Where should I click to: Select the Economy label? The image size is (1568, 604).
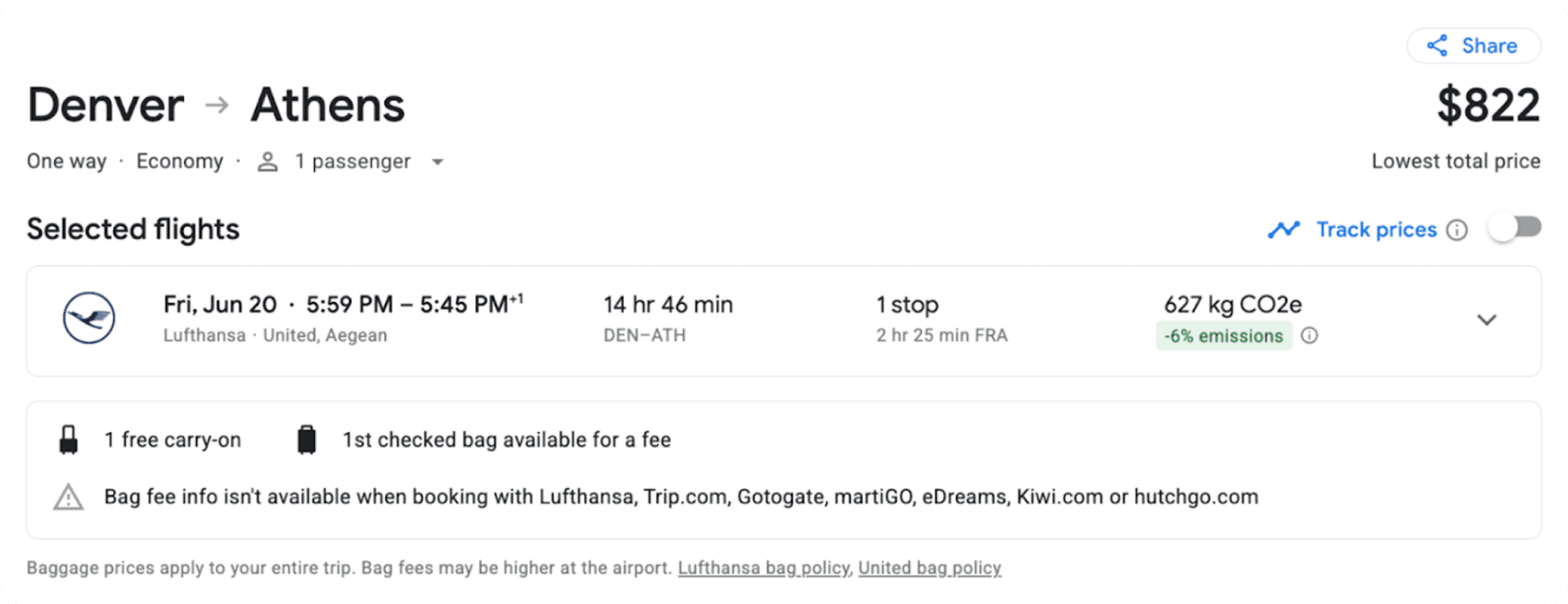coord(180,161)
